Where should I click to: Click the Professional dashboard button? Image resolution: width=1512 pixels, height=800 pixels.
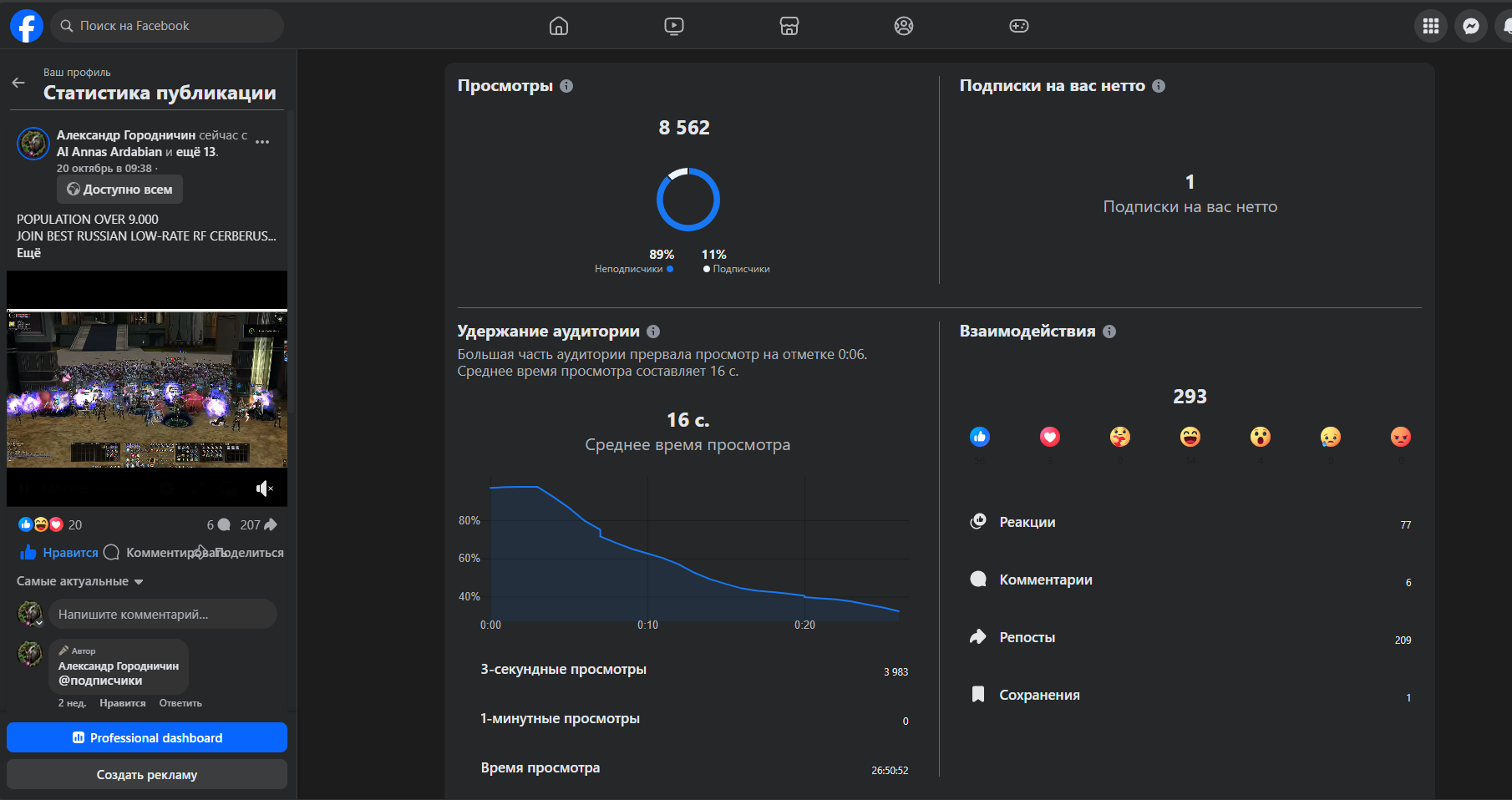pos(147,738)
